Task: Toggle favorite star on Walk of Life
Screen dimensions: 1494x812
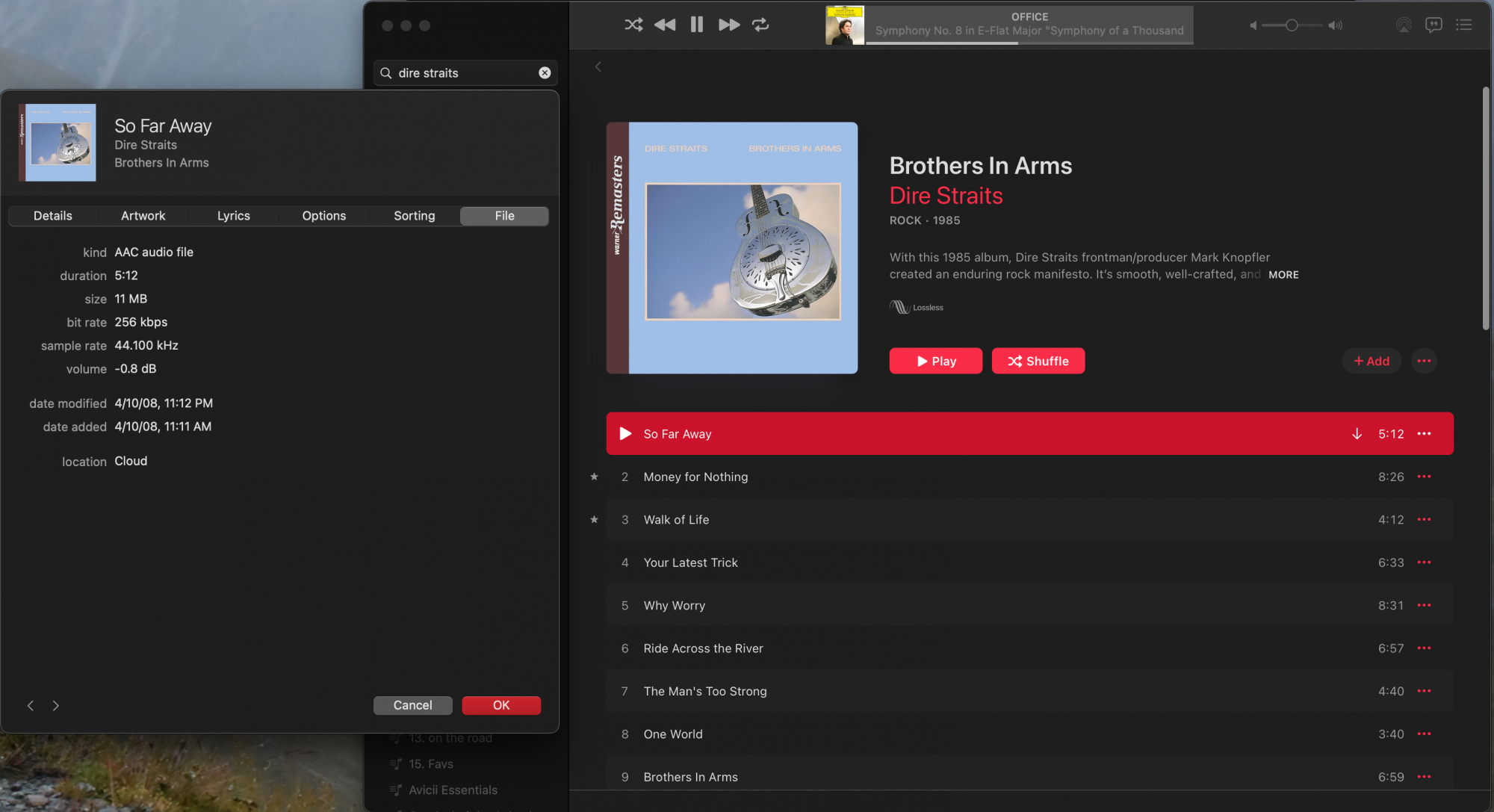Action: pos(594,520)
